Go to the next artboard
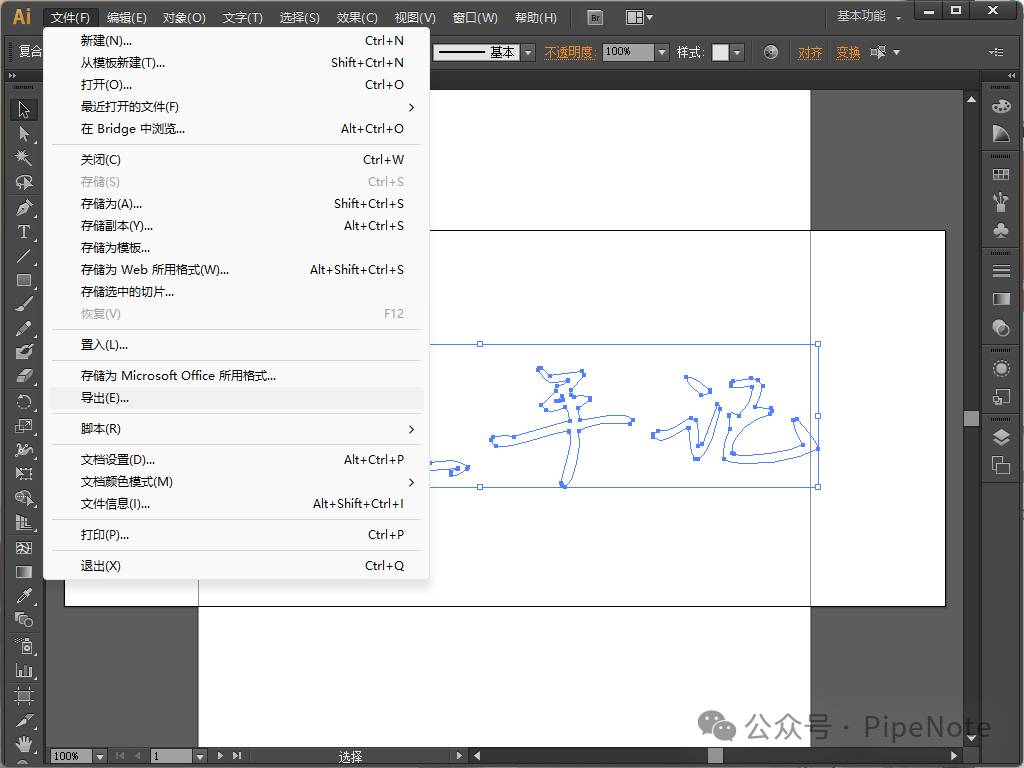1024x768 pixels. (x=220, y=756)
